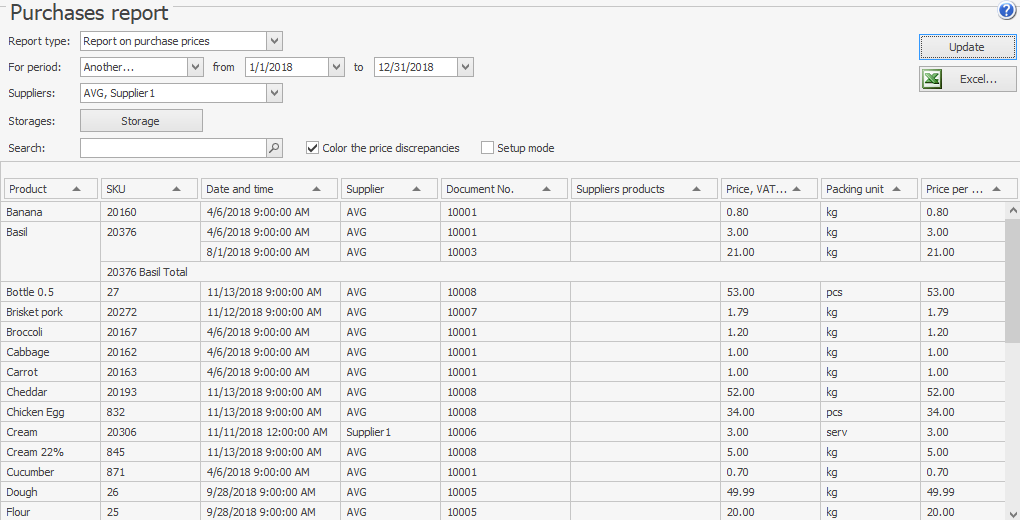Click the Packing unit column sort arrow

tap(897, 189)
